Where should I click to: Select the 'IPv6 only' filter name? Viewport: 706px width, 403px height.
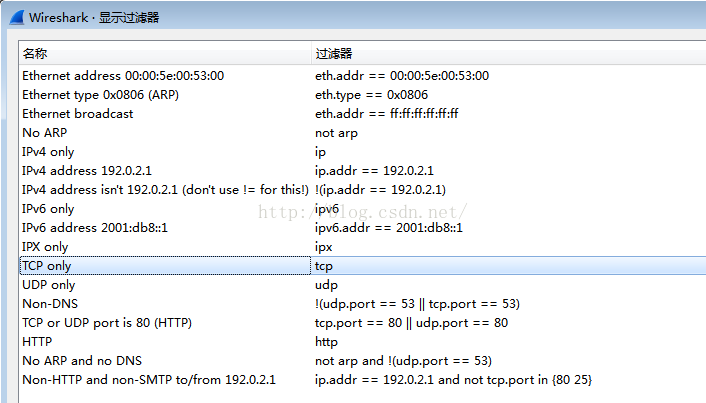(x=48, y=209)
